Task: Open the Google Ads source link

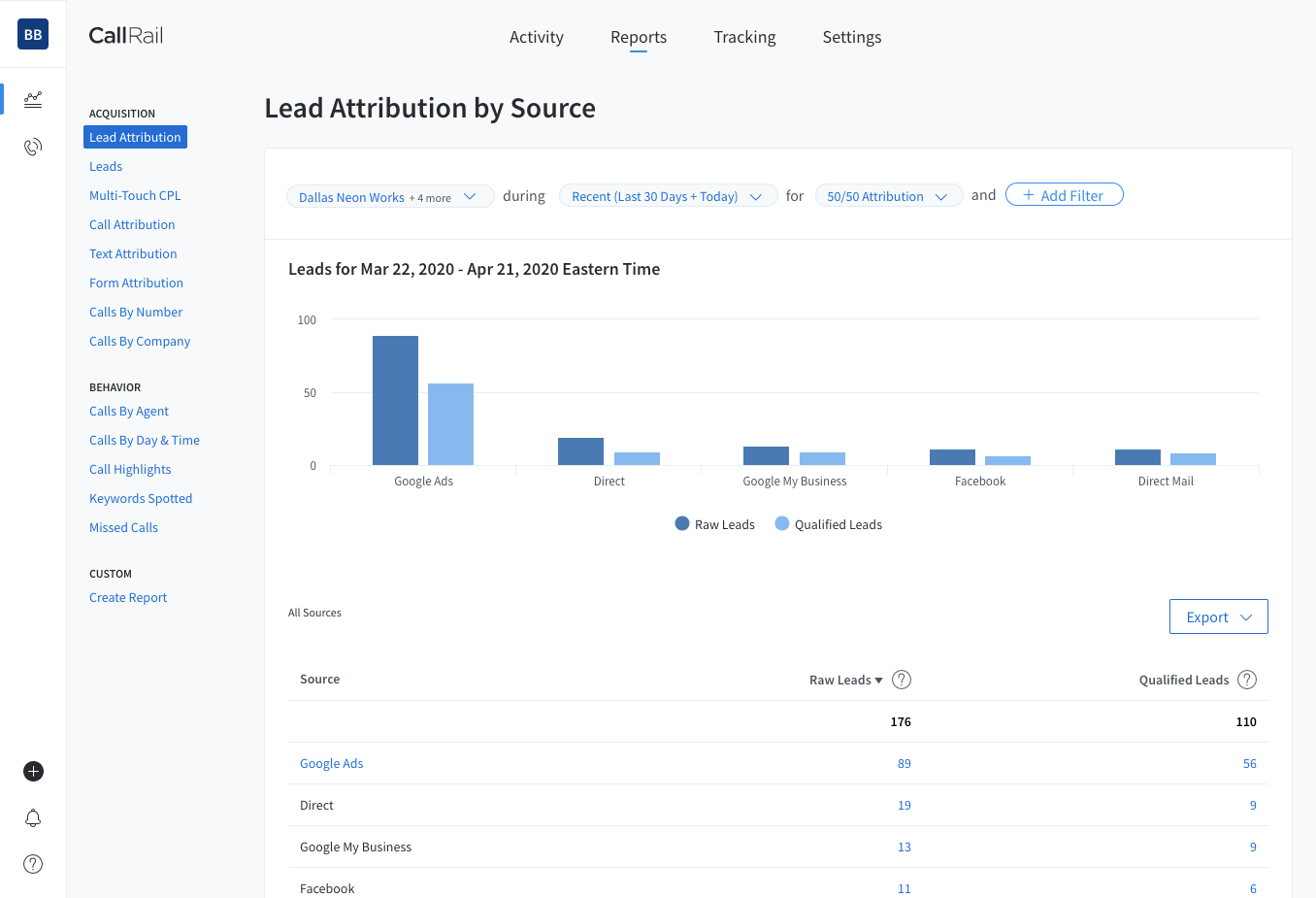Action: tap(331, 763)
